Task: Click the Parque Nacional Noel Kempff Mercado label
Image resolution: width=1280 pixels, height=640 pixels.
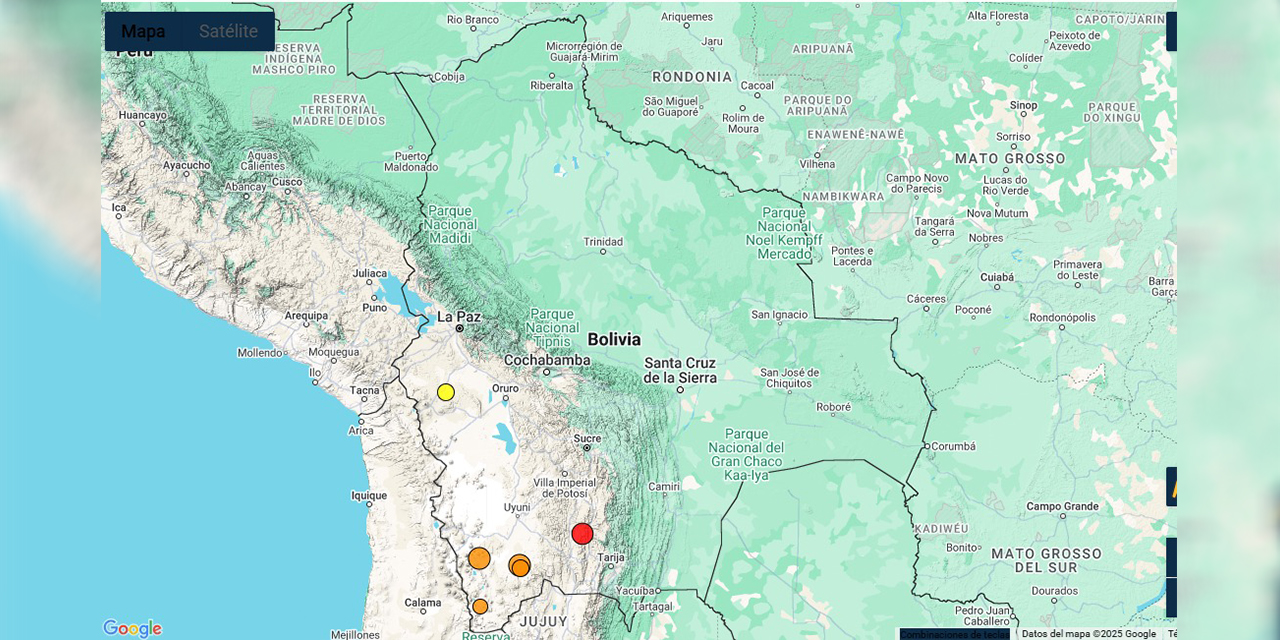Action: click(784, 233)
